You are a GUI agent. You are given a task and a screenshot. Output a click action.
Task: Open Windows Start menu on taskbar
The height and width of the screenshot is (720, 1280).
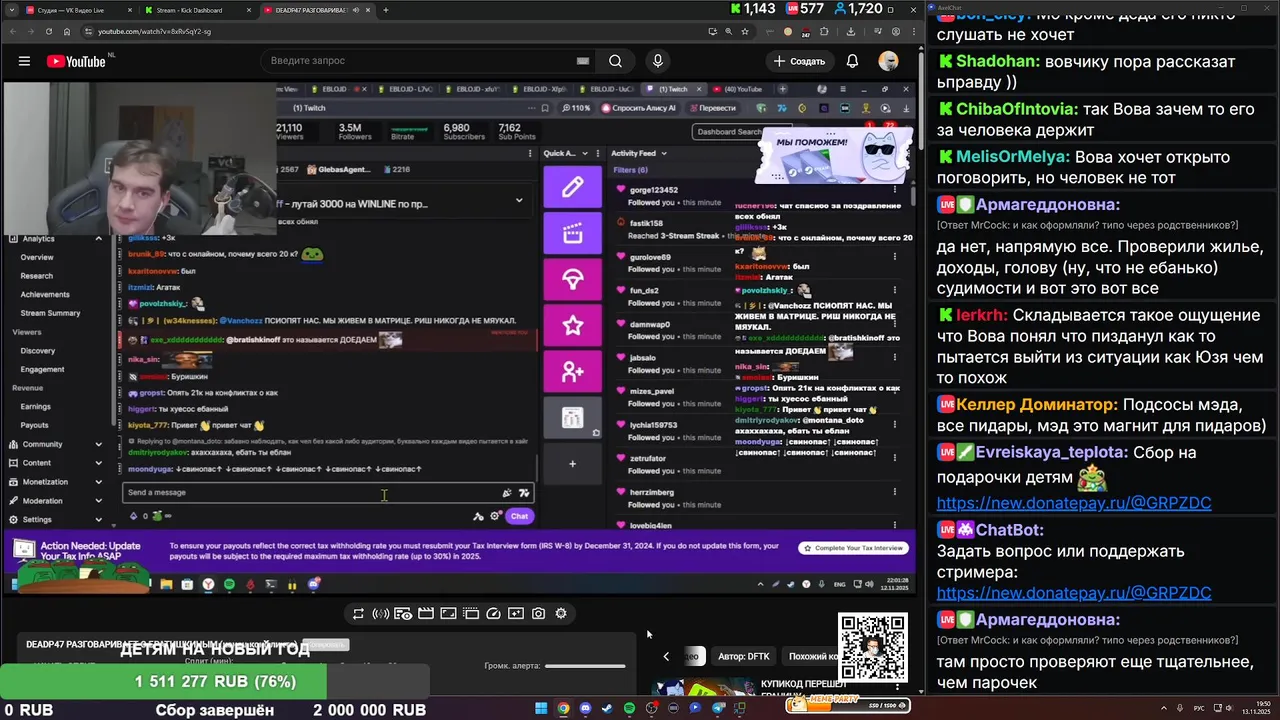coord(541,708)
